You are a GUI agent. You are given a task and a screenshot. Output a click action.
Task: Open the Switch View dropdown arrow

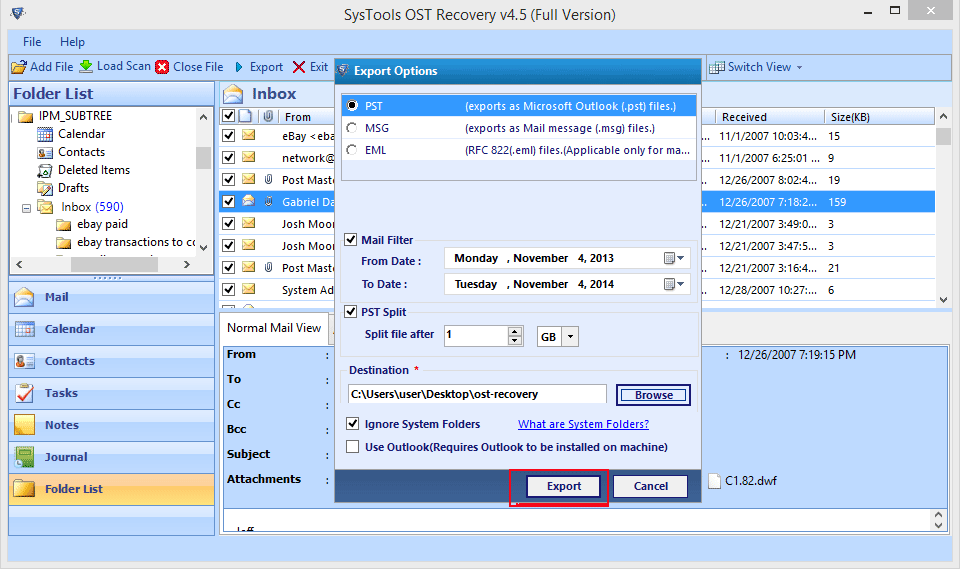pos(799,67)
